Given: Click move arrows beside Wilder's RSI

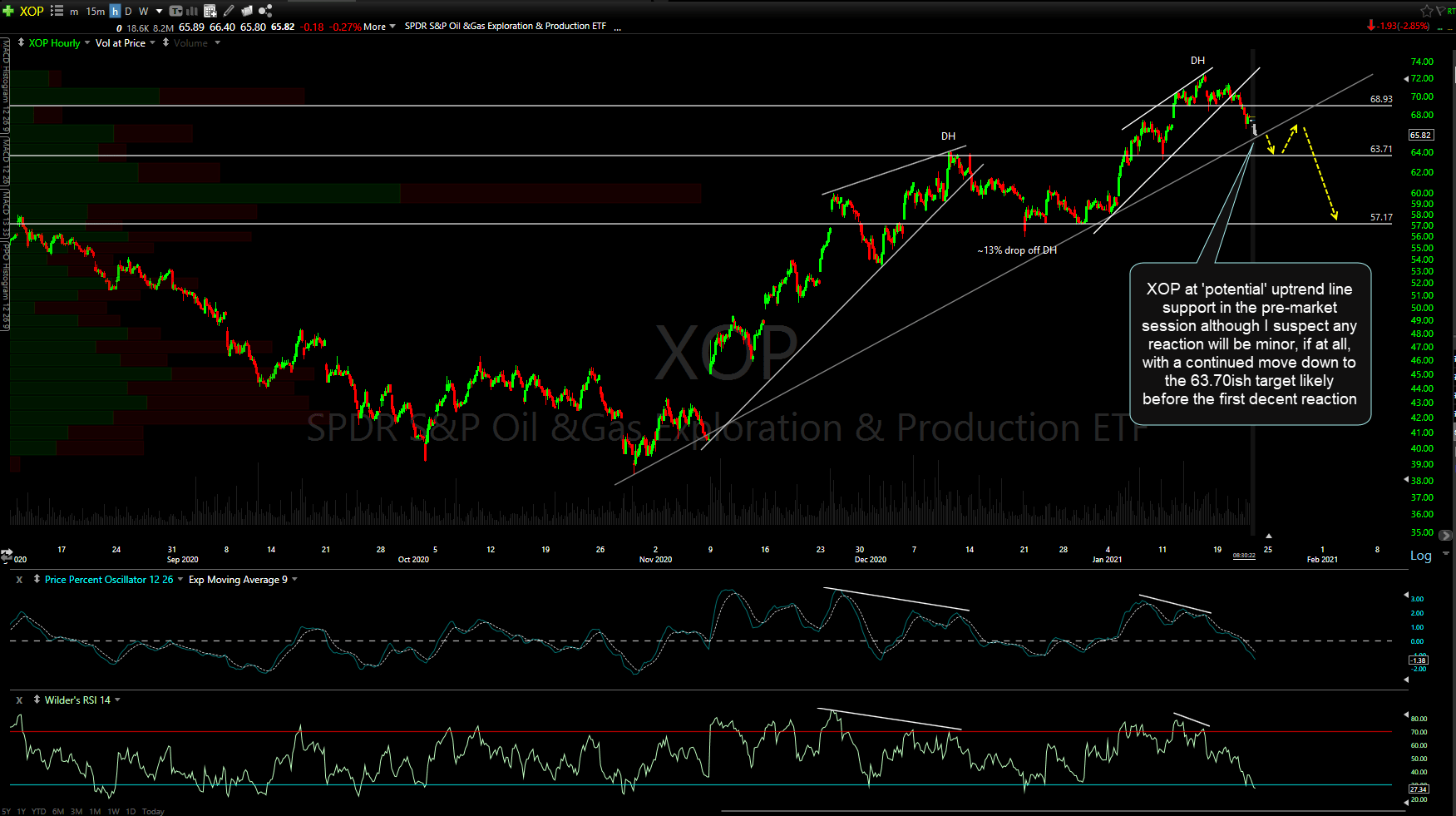Looking at the screenshot, I should coord(37,700).
